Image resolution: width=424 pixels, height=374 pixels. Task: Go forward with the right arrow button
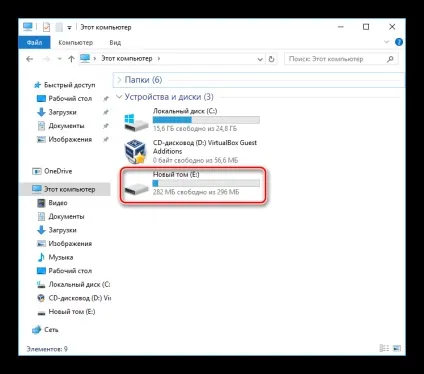click(46, 59)
